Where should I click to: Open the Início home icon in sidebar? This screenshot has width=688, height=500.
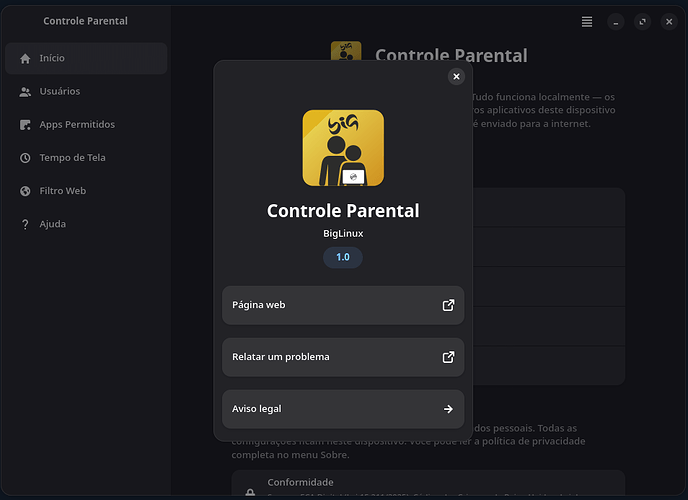pyautogui.click(x=25, y=59)
